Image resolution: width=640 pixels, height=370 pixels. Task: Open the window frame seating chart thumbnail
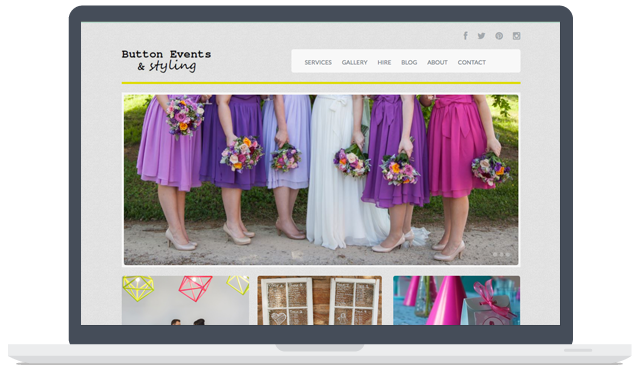(320, 300)
